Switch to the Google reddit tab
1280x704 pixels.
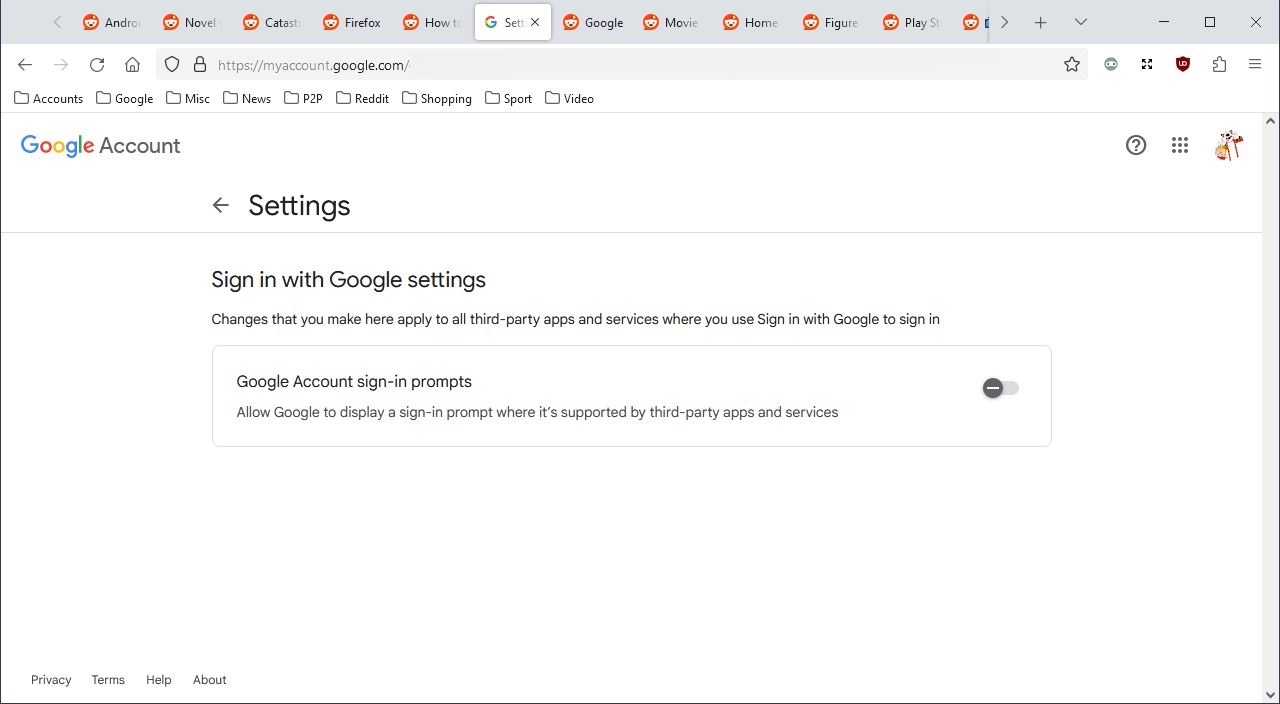592,22
